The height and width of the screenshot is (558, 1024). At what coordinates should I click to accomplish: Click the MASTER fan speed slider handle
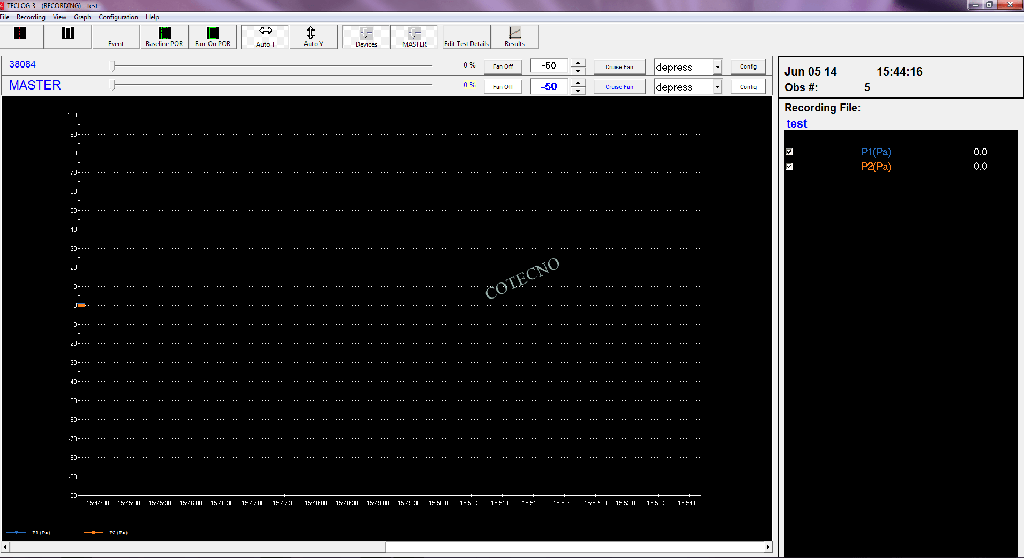point(113,86)
